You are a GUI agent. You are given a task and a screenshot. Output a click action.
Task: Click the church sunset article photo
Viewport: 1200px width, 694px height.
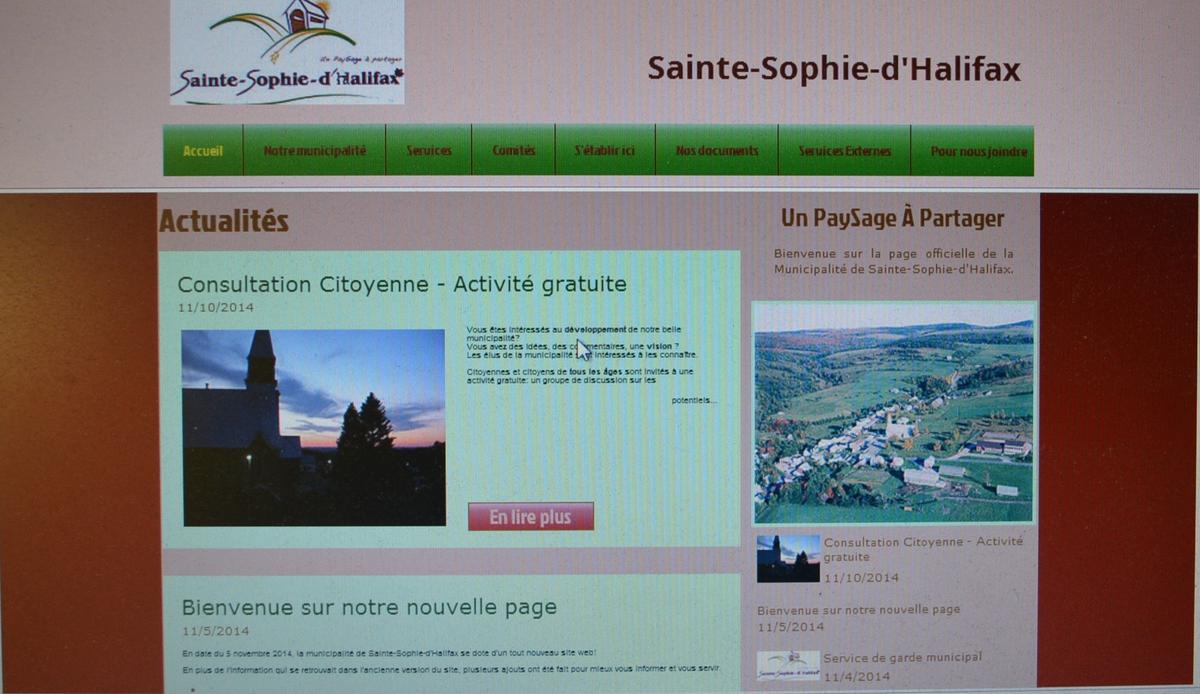point(312,424)
